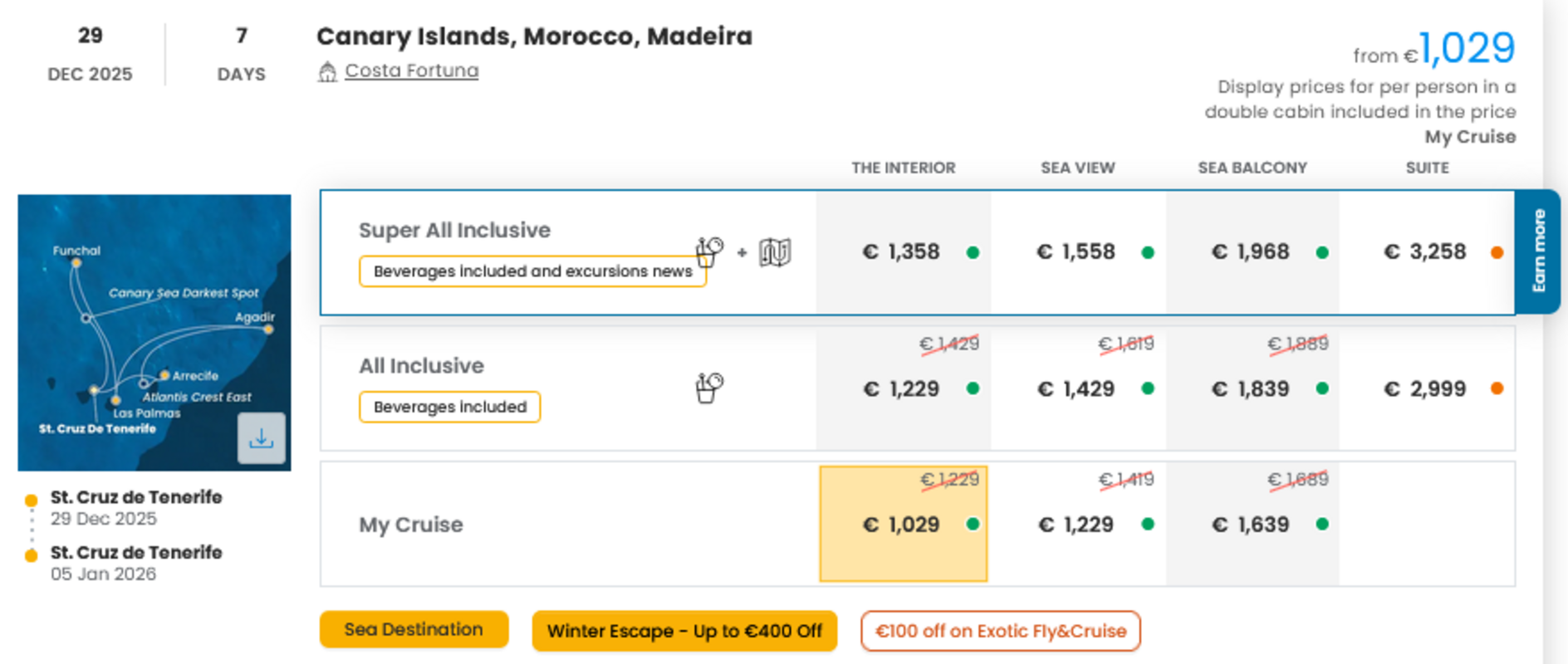Image resolution: width=1568 pixels, height=664 pixels.
Task: Select My Cruise sea balcony € 1,639
Action: [x=1252, y=524]
